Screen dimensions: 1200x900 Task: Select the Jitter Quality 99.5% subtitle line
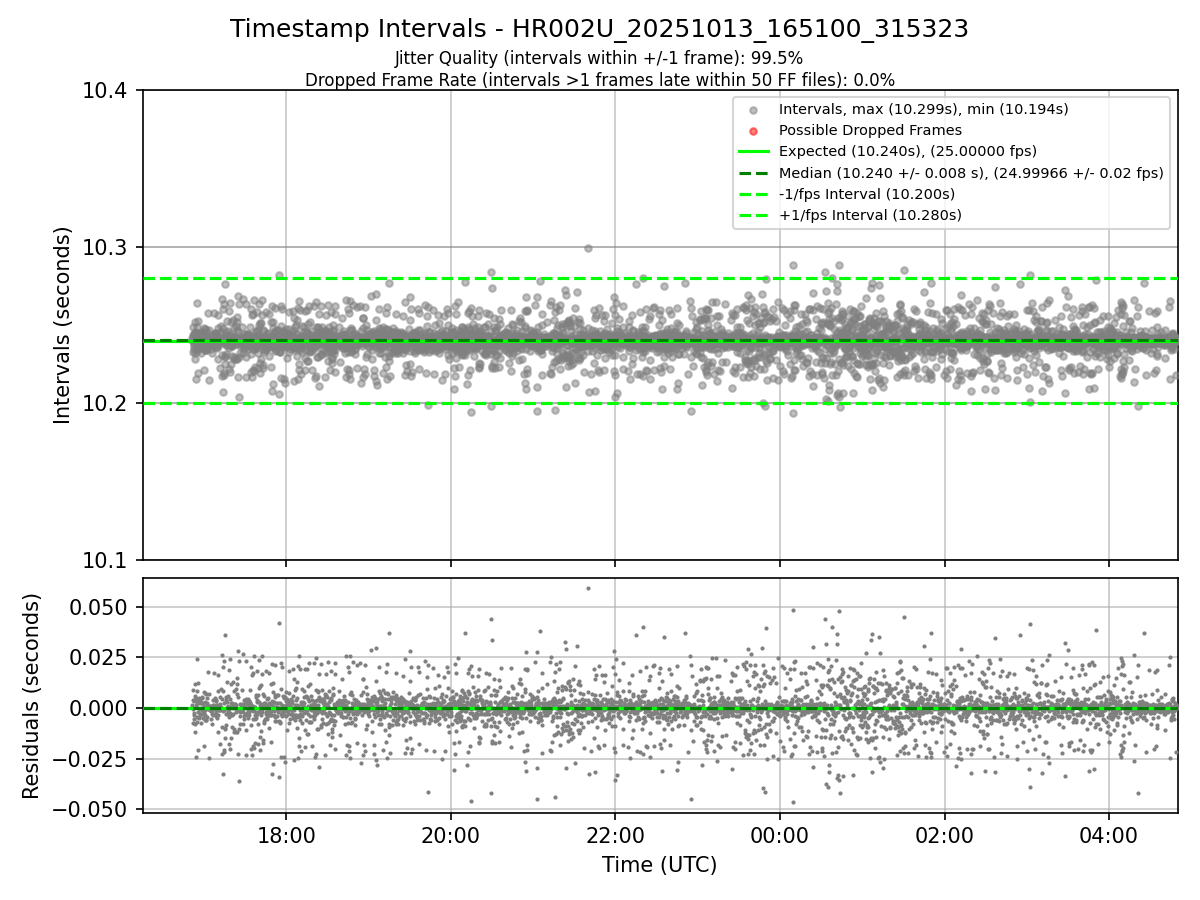click(x=599, y=58)
